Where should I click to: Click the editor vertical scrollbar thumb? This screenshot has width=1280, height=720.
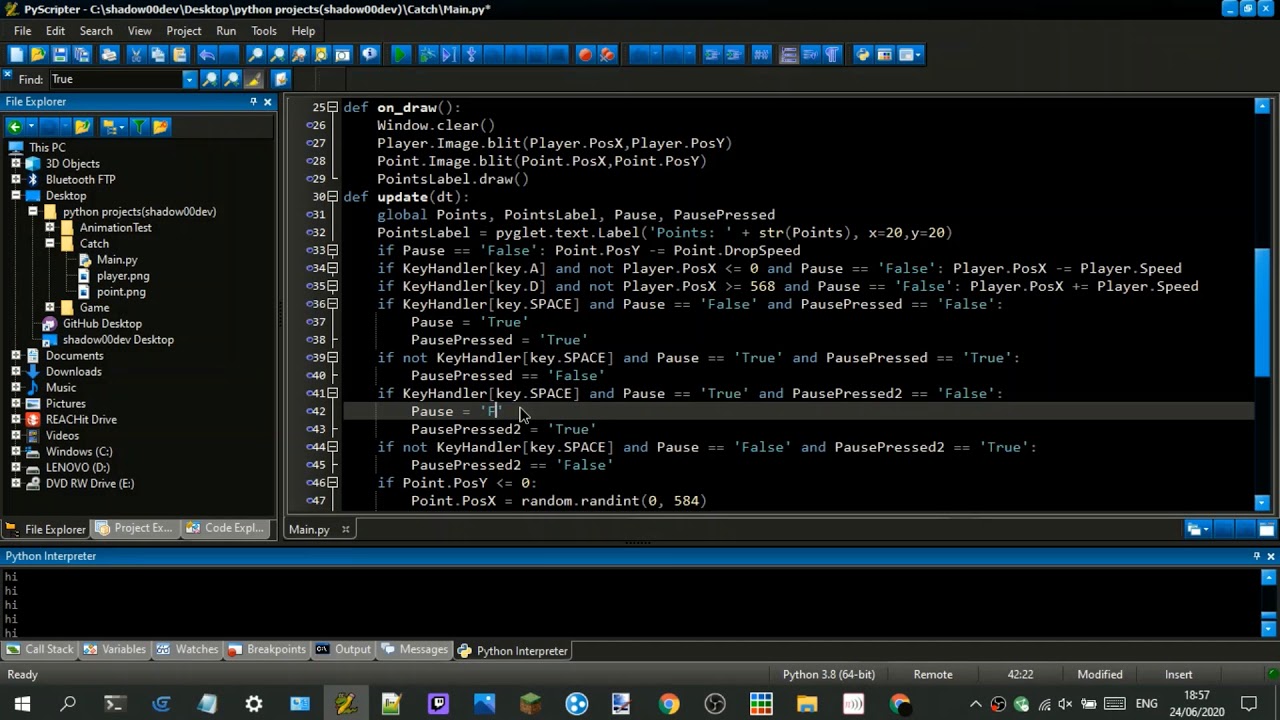(x=1262, y=313)
